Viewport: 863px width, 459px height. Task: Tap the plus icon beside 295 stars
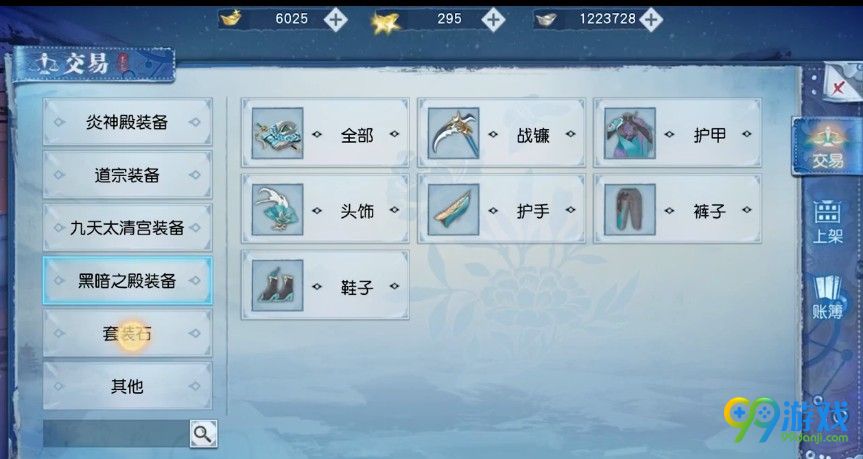[x=493, y=20]
